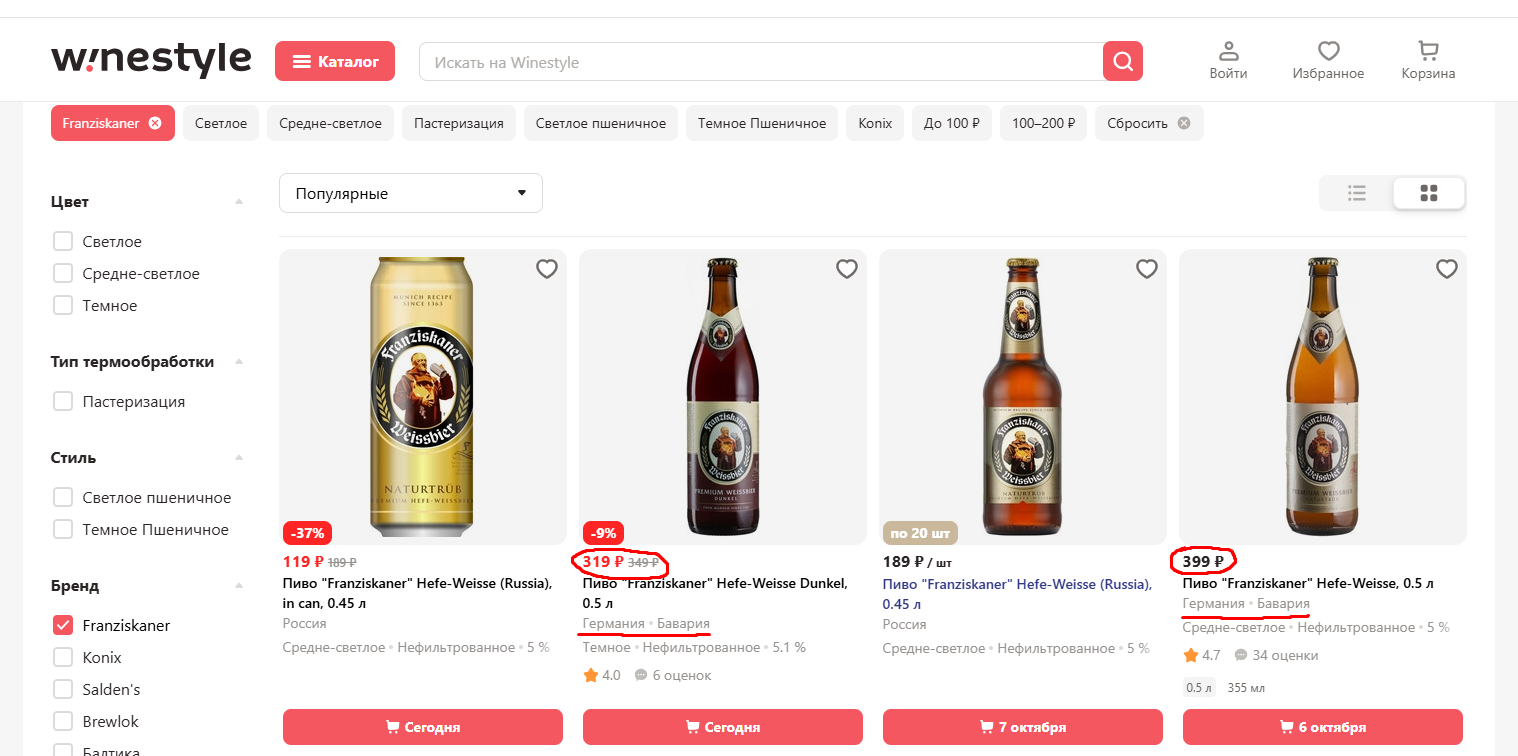Collapse the Бренд filter section

click(x=238, y=586)
